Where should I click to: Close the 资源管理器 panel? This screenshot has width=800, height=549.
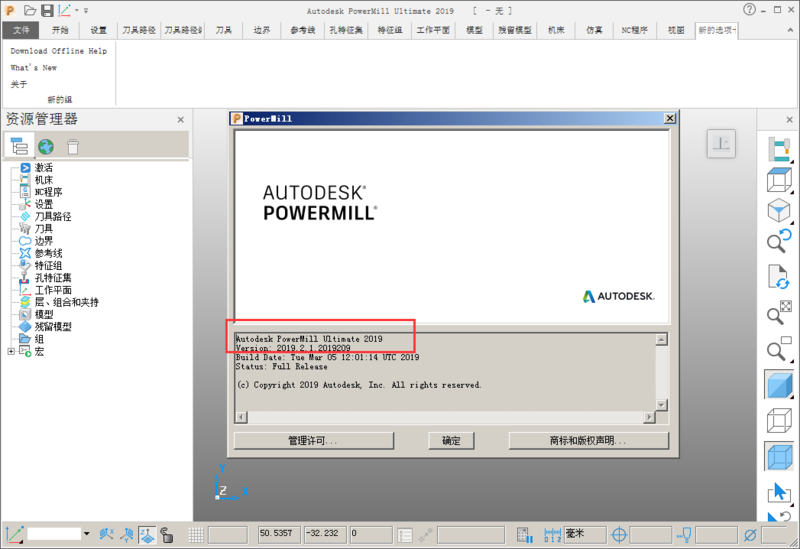coord(181,120)
